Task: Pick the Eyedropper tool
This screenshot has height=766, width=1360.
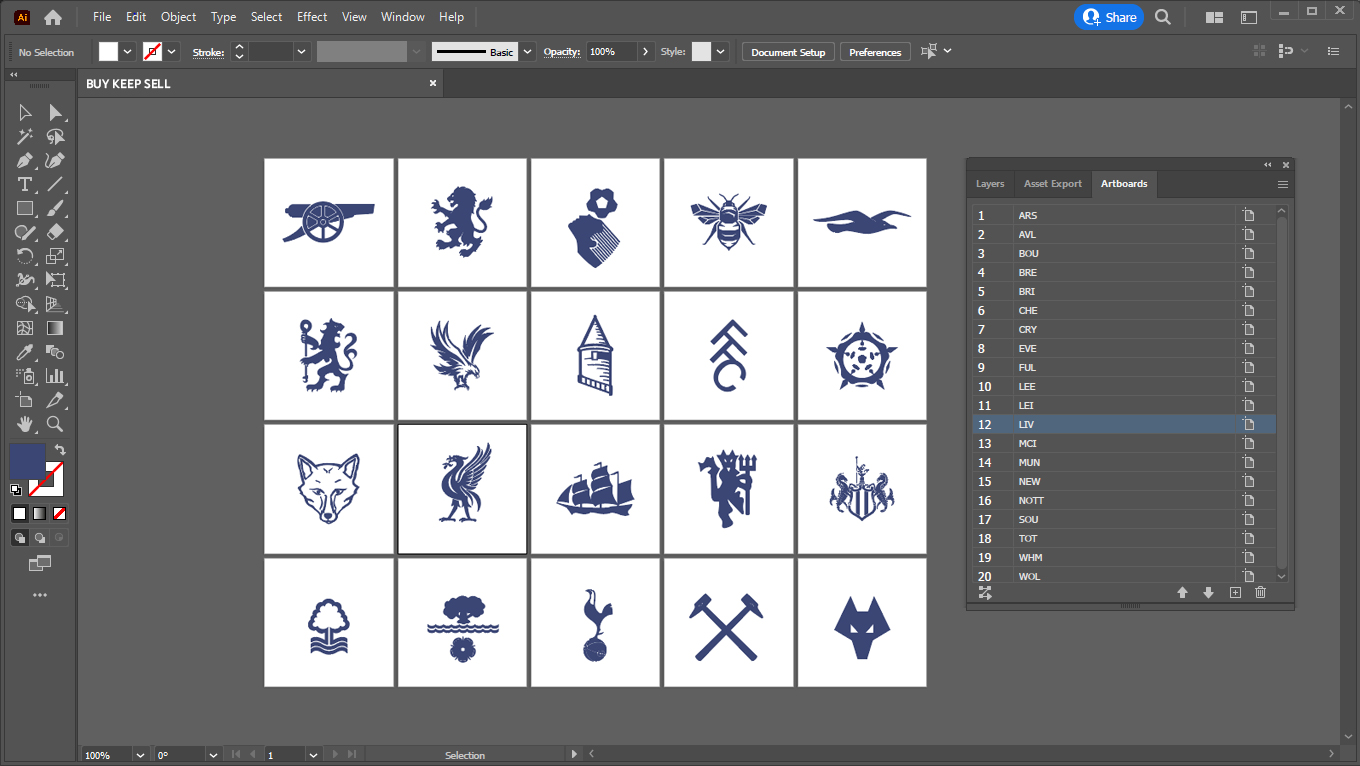Action: pyautogui.click(x=25, y=353)
